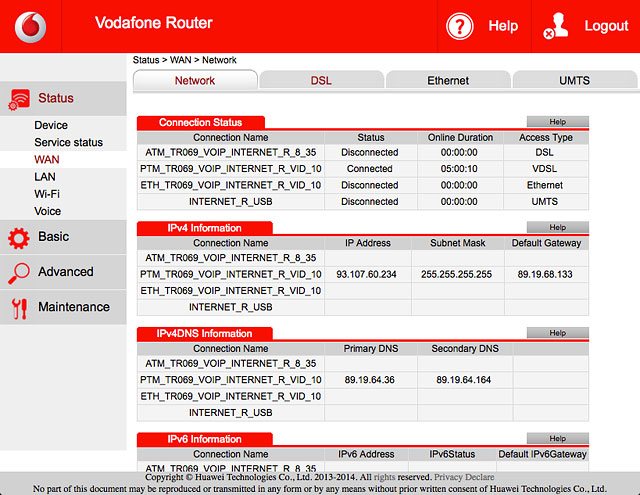The image size is (640, 495).
Task: Click the IPv6Status column header
Action: click(452, 454)
